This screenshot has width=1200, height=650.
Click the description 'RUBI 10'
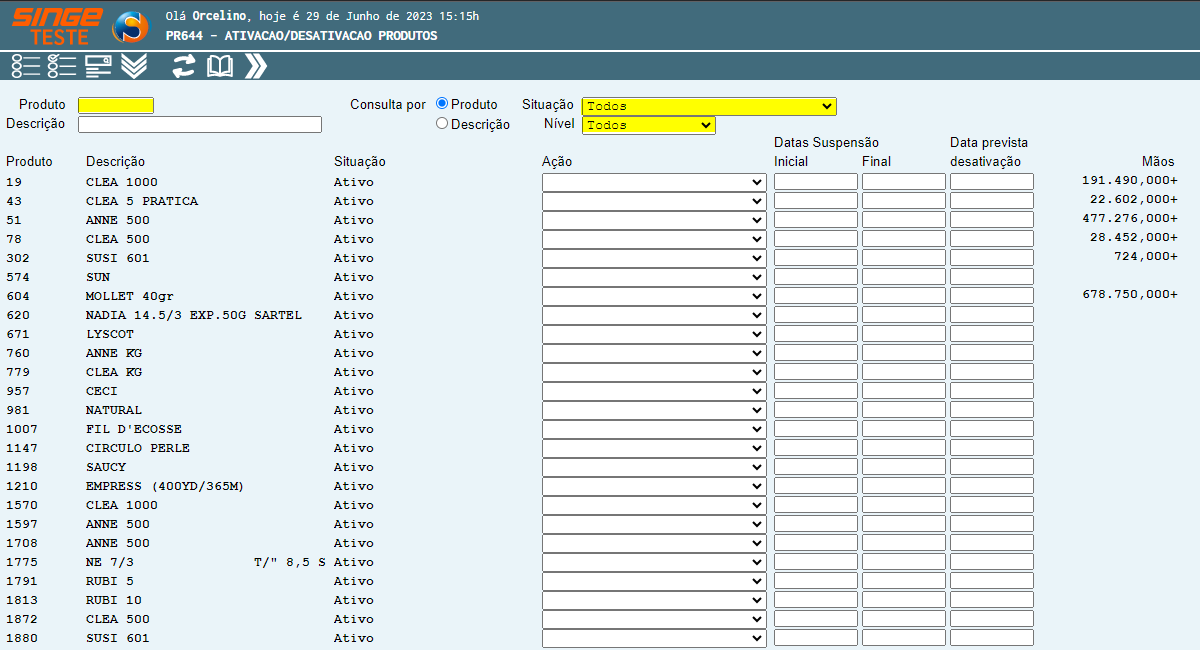114,600
